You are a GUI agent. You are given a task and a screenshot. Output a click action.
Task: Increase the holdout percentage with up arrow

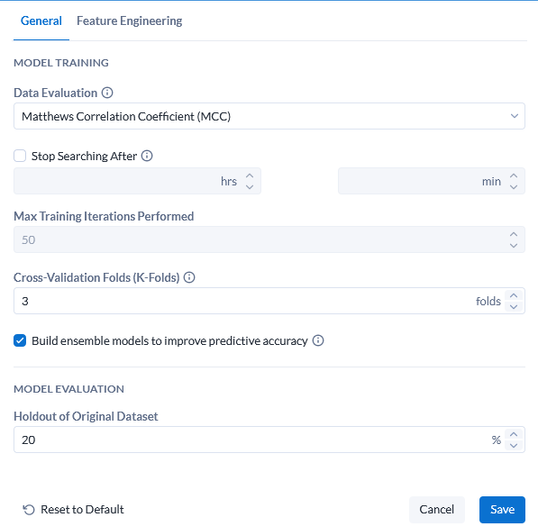513,434
